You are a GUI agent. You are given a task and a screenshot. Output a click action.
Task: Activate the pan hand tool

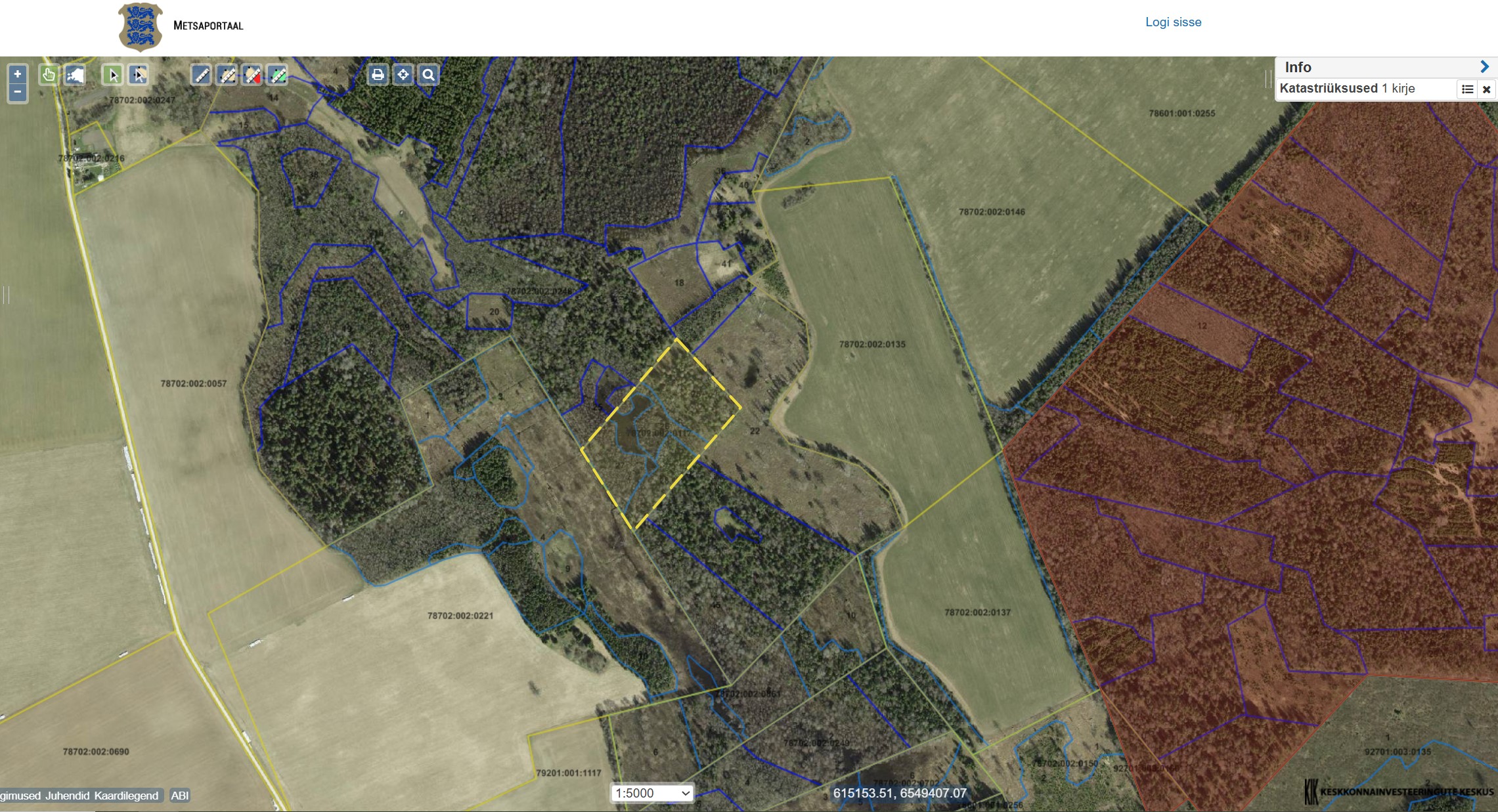click(x=49, y=75)
